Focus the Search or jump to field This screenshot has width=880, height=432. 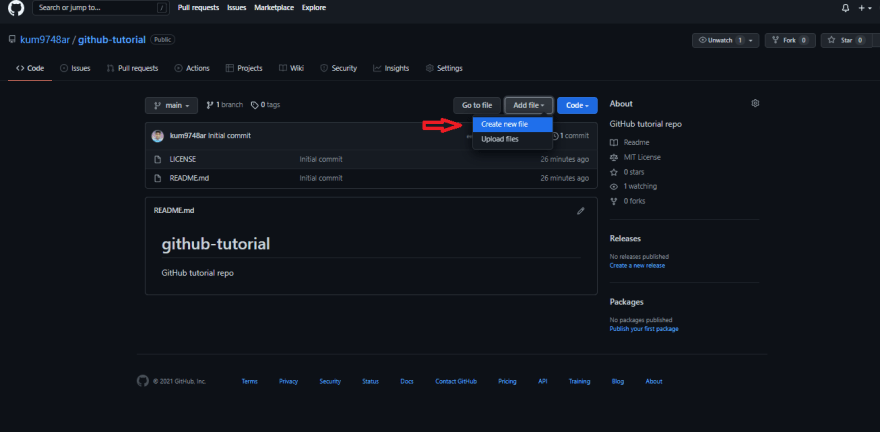click(102, 8)
